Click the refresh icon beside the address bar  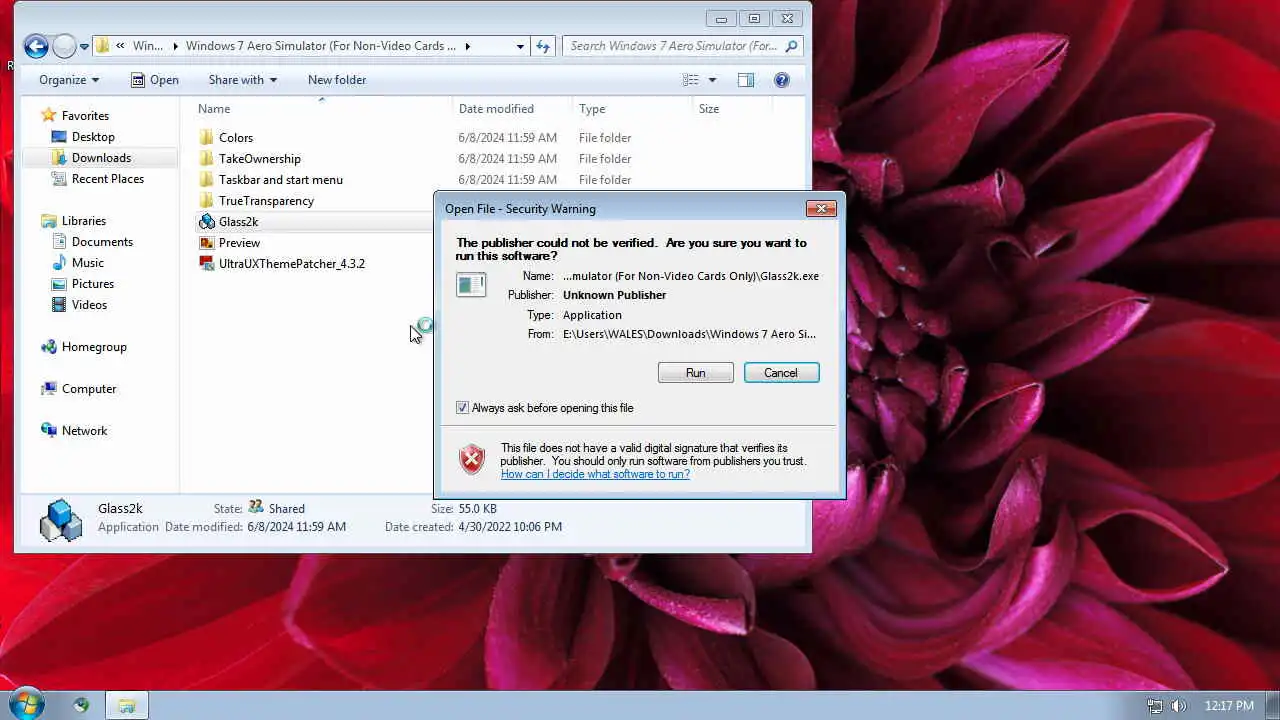pyautogui.click(x=543, y=46)
